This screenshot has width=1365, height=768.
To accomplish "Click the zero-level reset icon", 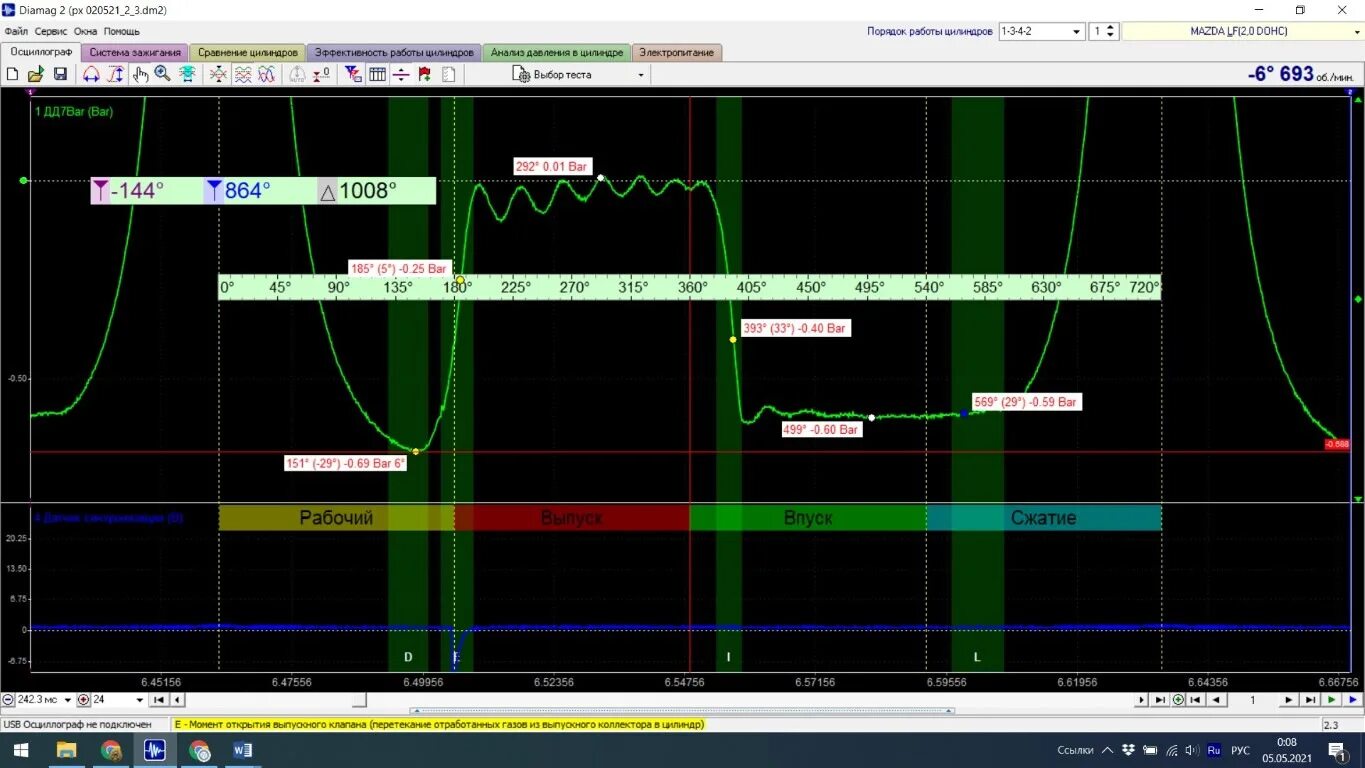I will click(x=320, y=74).
